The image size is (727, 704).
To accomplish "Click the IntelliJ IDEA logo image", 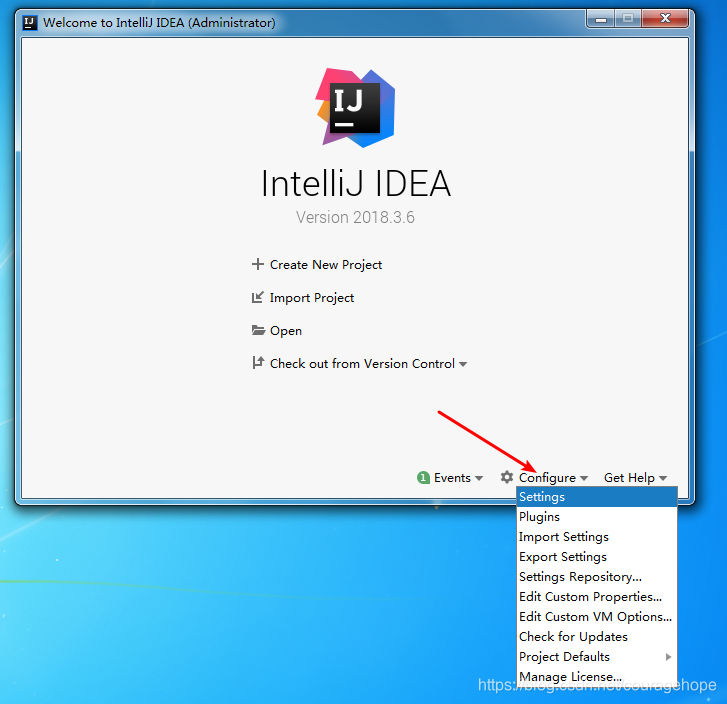I will [355, 108].
